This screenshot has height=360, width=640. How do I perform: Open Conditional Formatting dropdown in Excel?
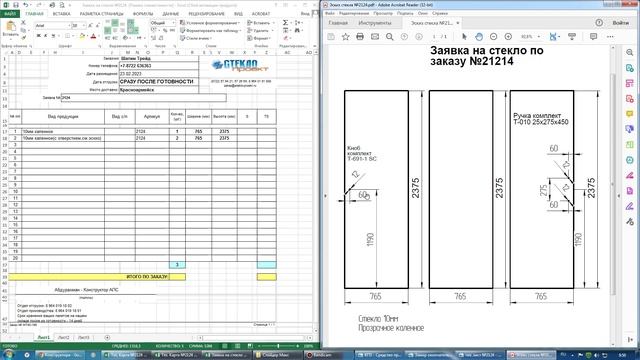tap(211, 23)
